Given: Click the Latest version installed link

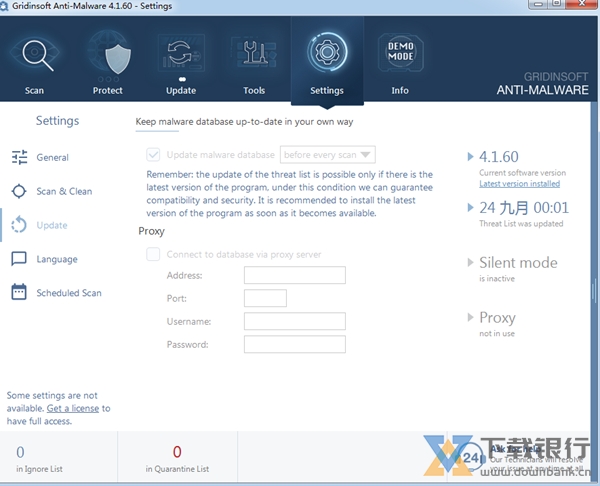Looking at the screenshot, I should [519, 184].
